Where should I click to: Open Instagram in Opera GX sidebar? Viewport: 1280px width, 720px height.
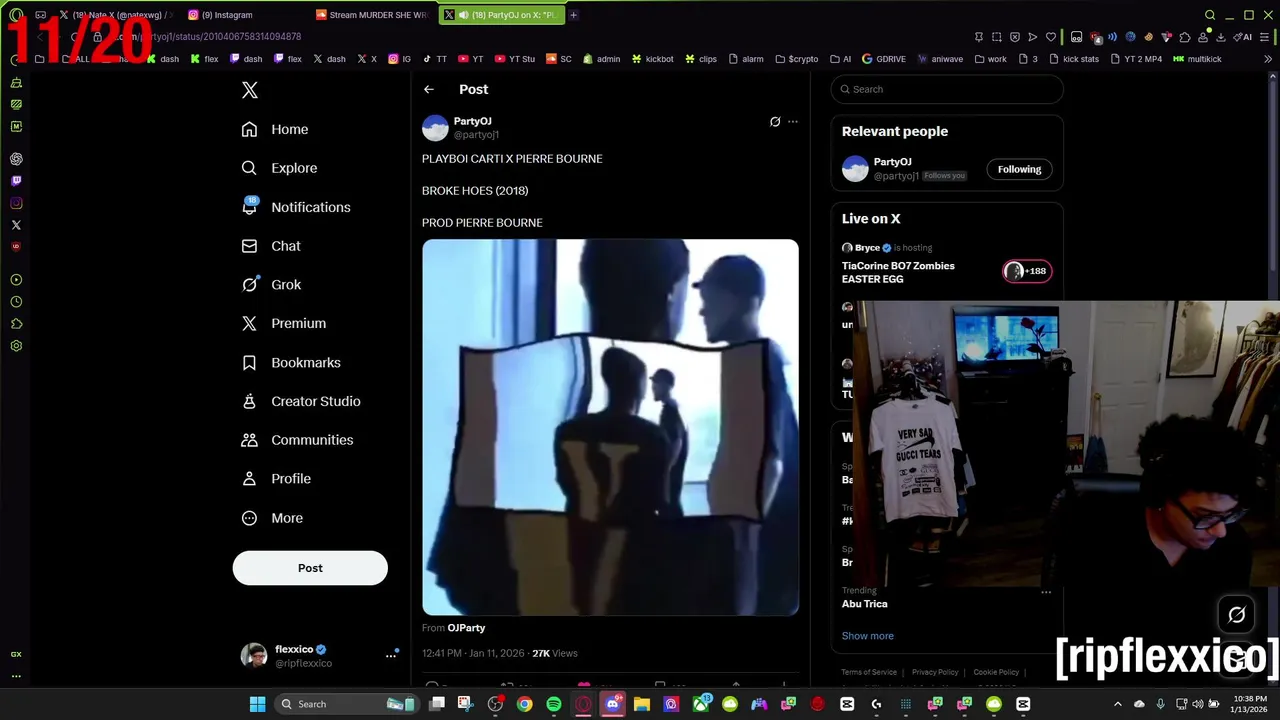pyautogui.click(x=16, y=203)
